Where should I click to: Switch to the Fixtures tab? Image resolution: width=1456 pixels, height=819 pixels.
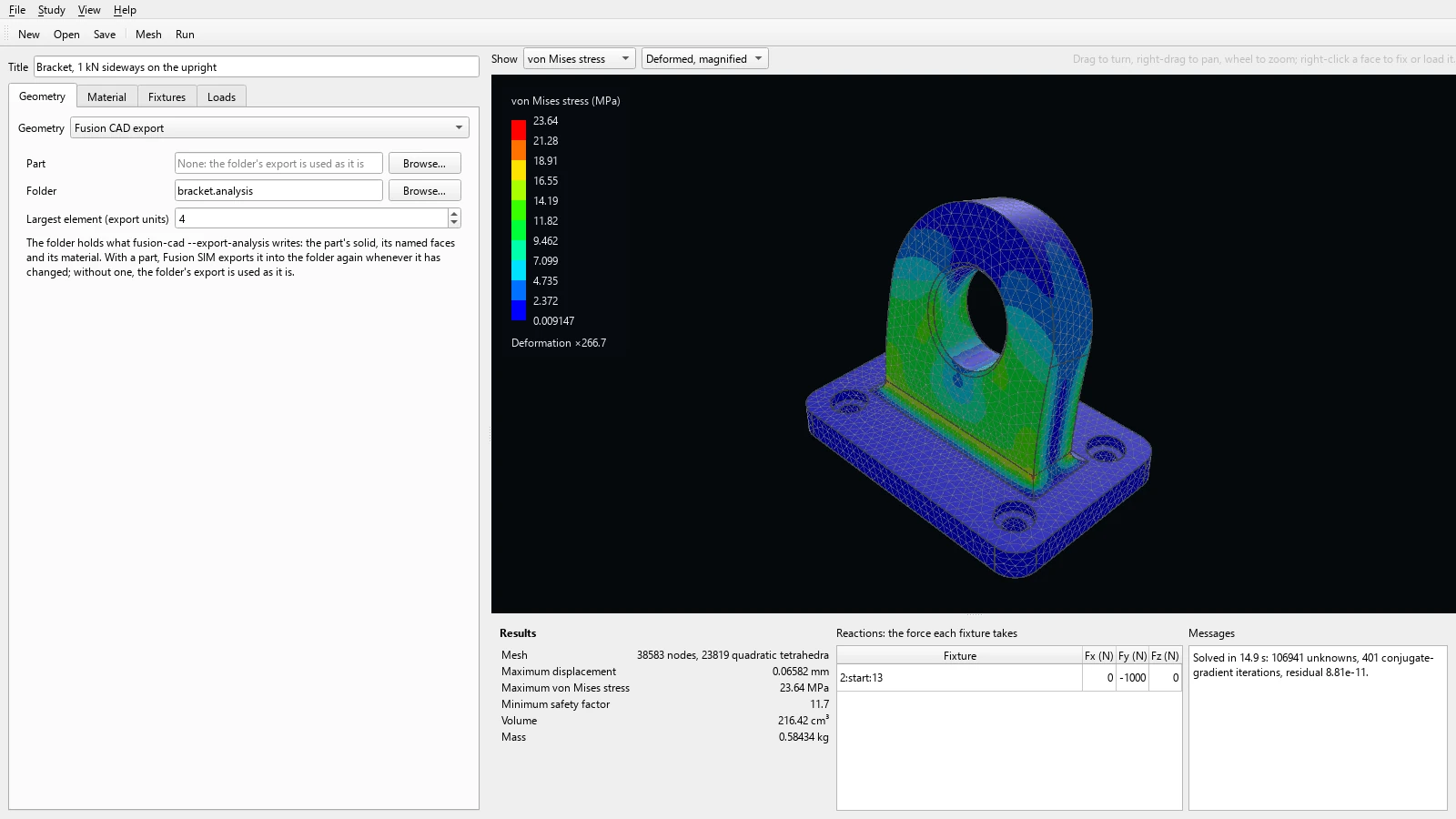[167, 97]
